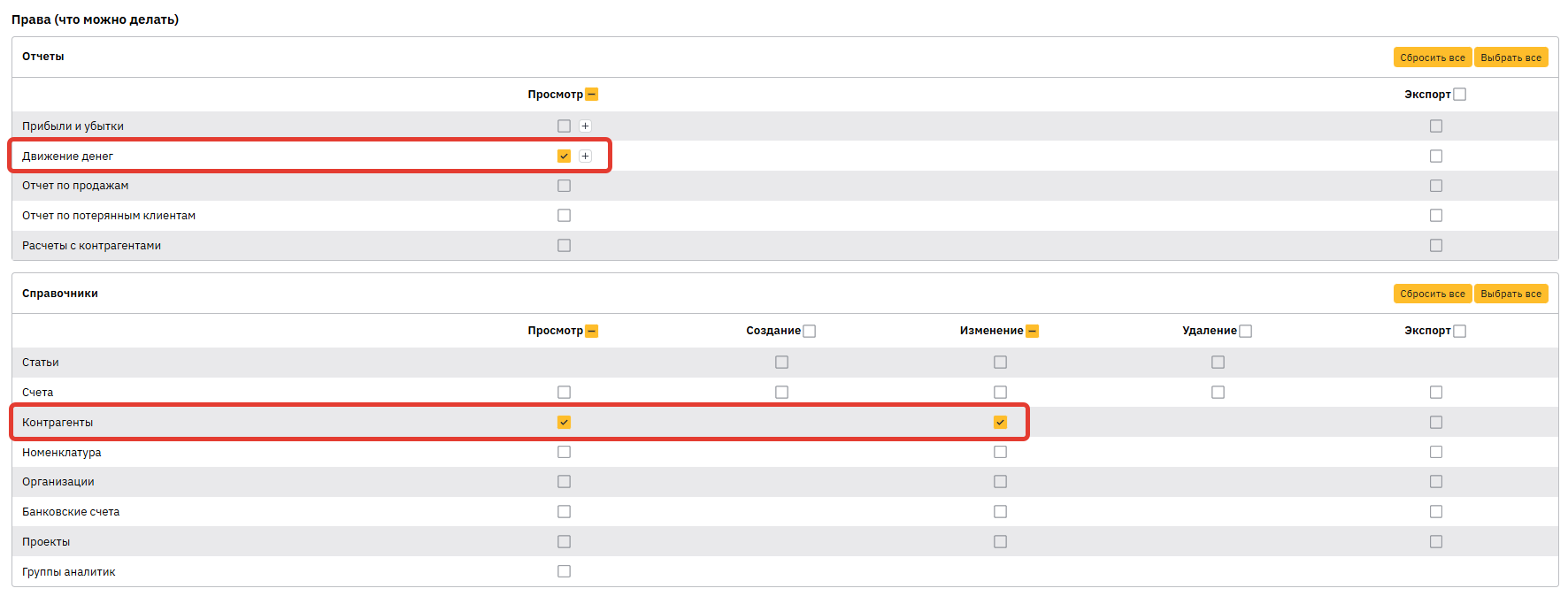This screenshot has width=1568, height=596.
Task: Expand the Прибыли и убытки row plus icon
Action: click(x=585, y=126)
